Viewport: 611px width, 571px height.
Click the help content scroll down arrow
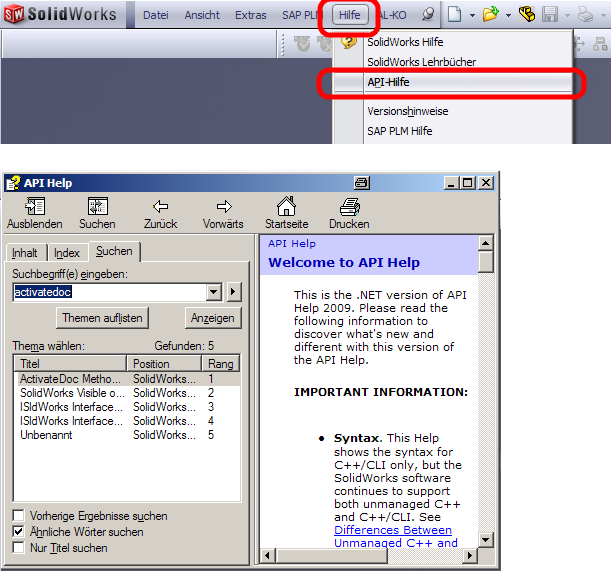[486, 540]
